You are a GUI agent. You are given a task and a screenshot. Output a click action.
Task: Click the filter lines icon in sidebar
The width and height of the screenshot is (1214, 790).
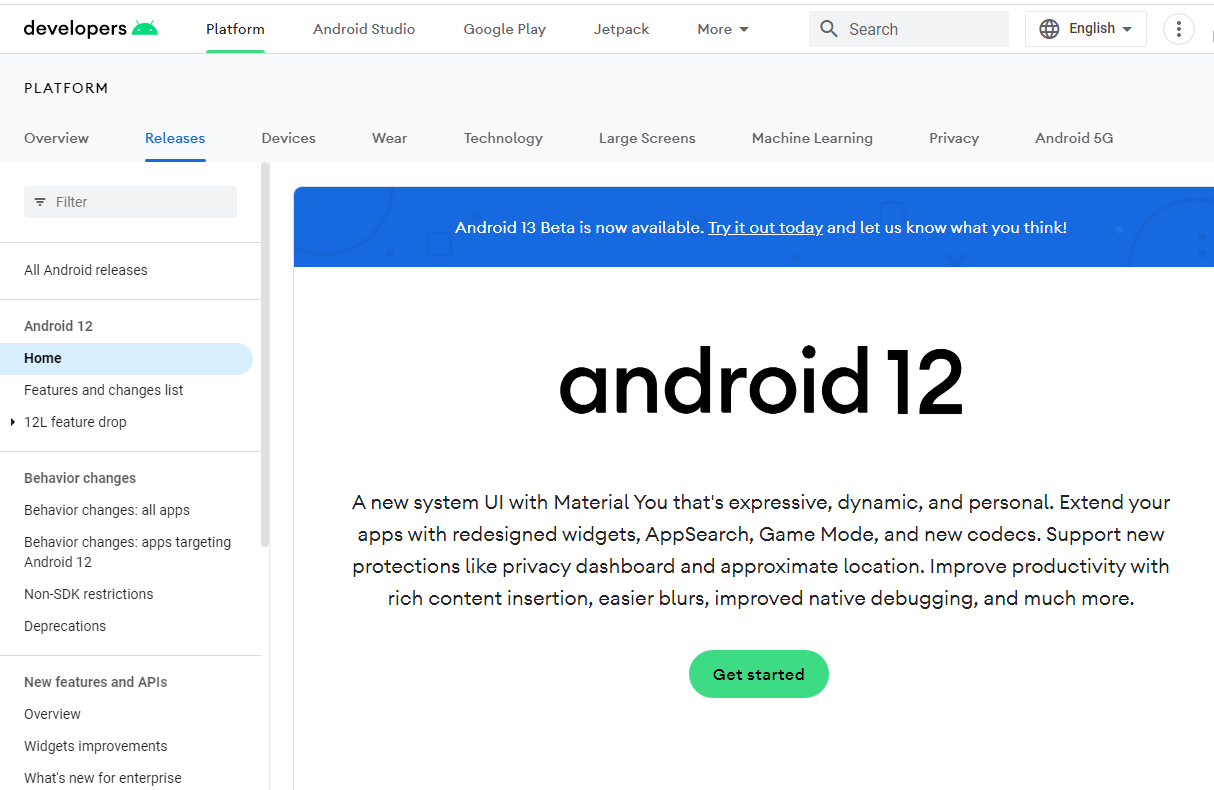click(x=40, y=202)
